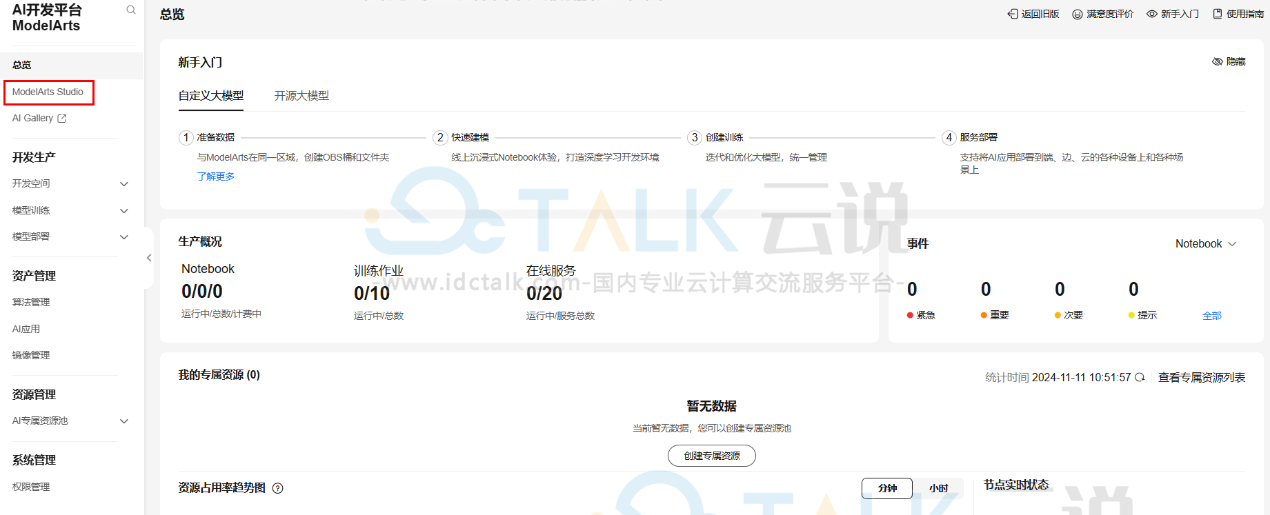Click the 紧急 event count

pos(912,290)
